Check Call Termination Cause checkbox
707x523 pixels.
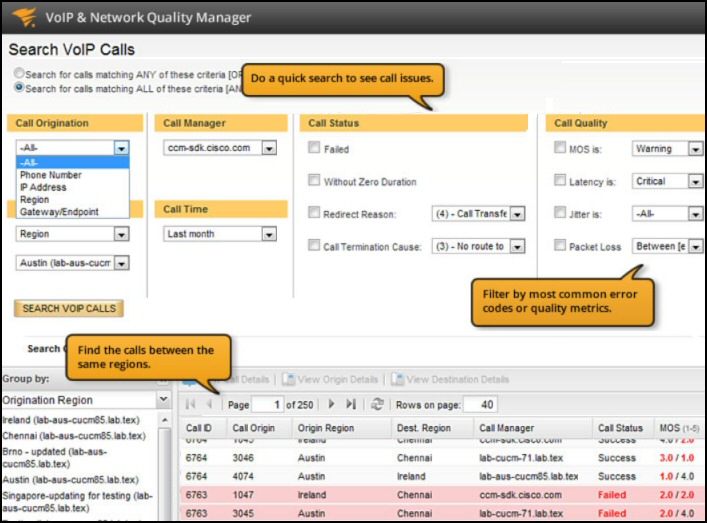coord(314,245)
